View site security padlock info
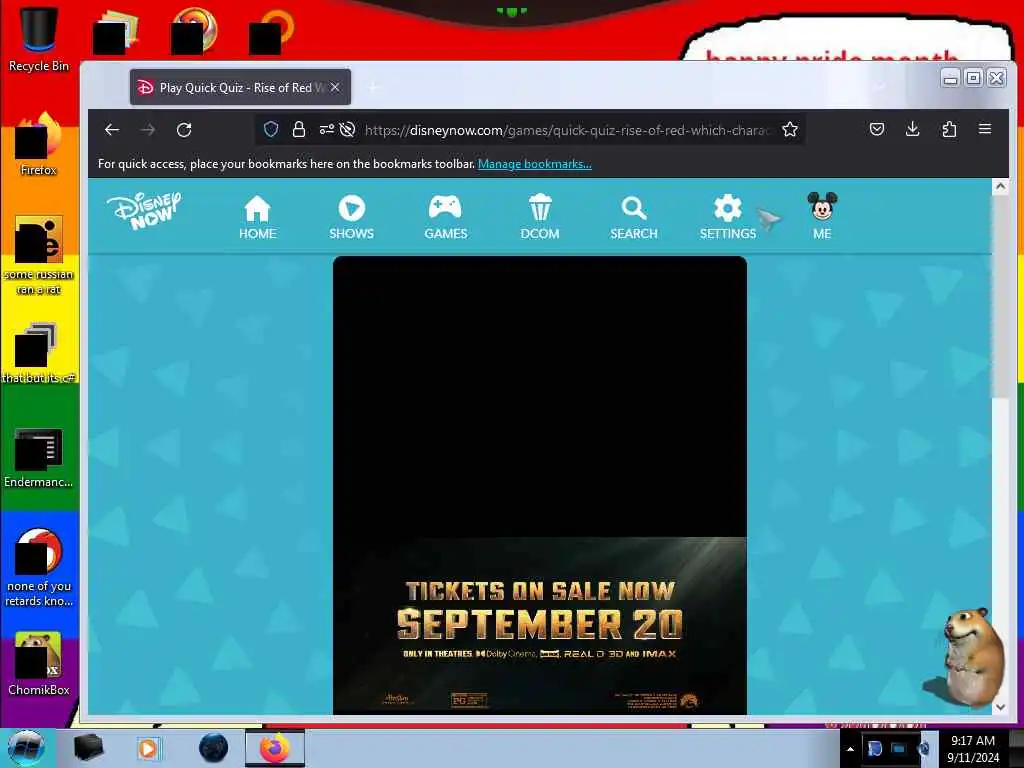The width and height of the screenshot is (1024, 768). (298, 129)
